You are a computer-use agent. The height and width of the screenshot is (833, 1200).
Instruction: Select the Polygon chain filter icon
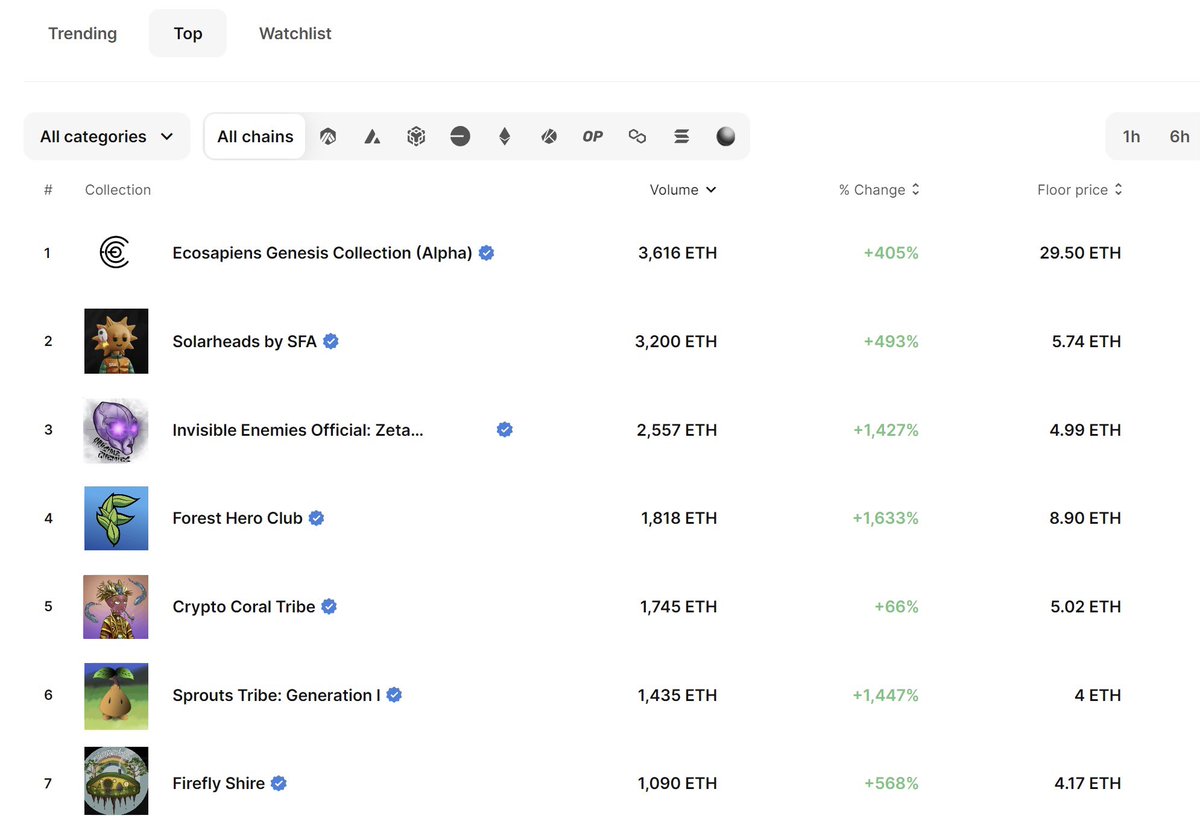tap(637, 136)
